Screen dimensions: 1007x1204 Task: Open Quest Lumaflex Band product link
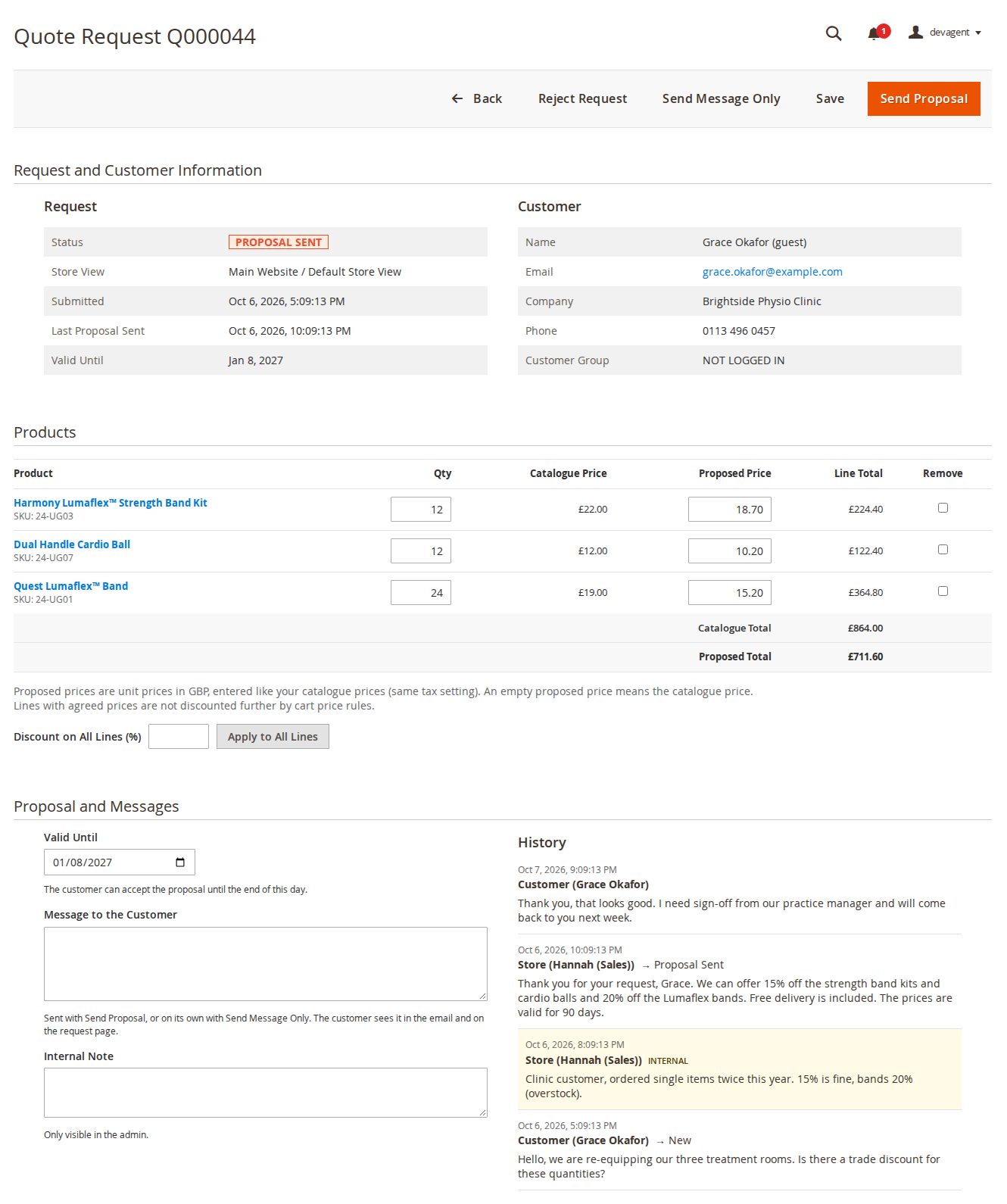[70, 586]
